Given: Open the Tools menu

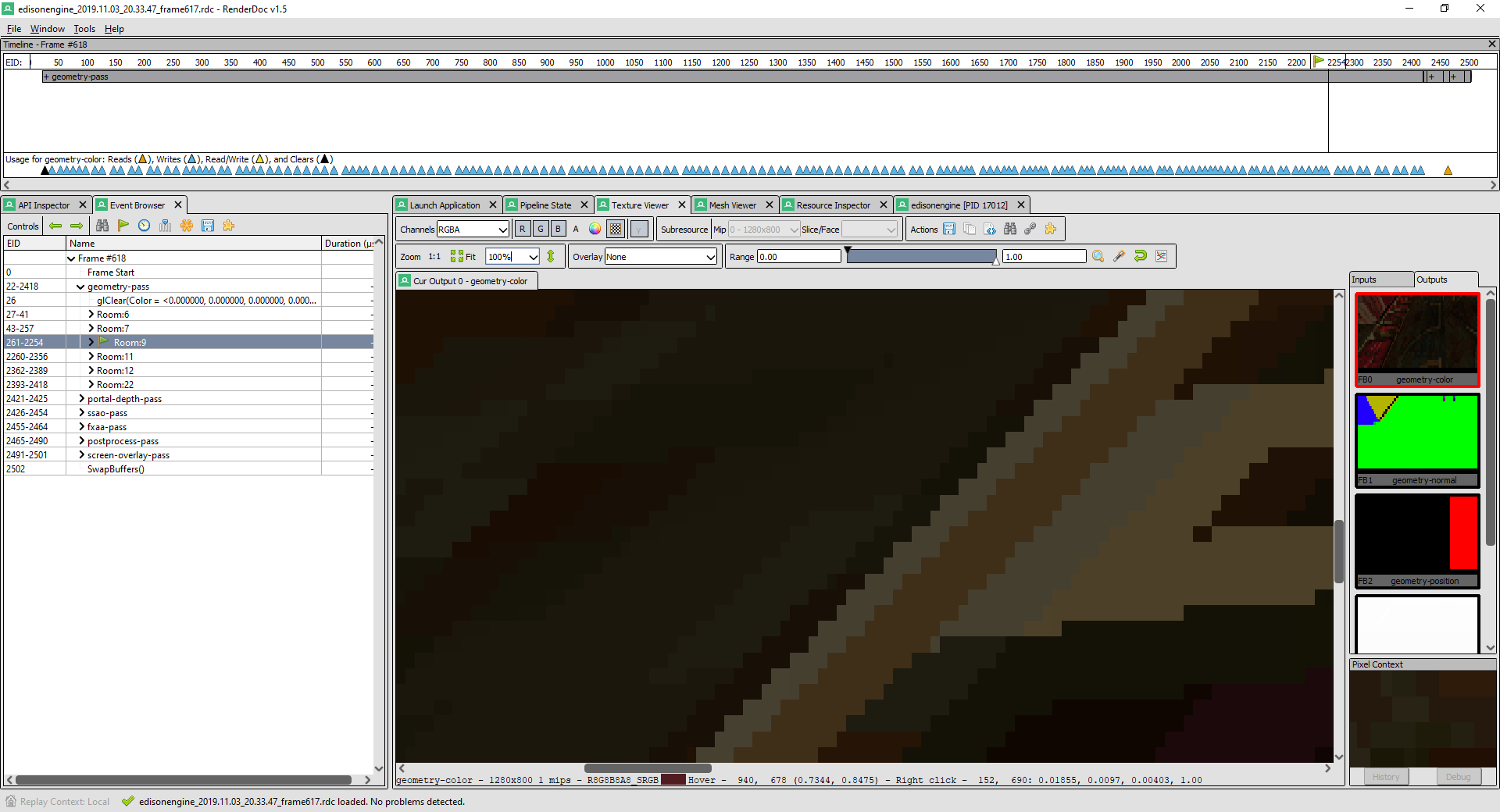Looking at the screenshot, I should pyautogui.click(x=84, y=29).
